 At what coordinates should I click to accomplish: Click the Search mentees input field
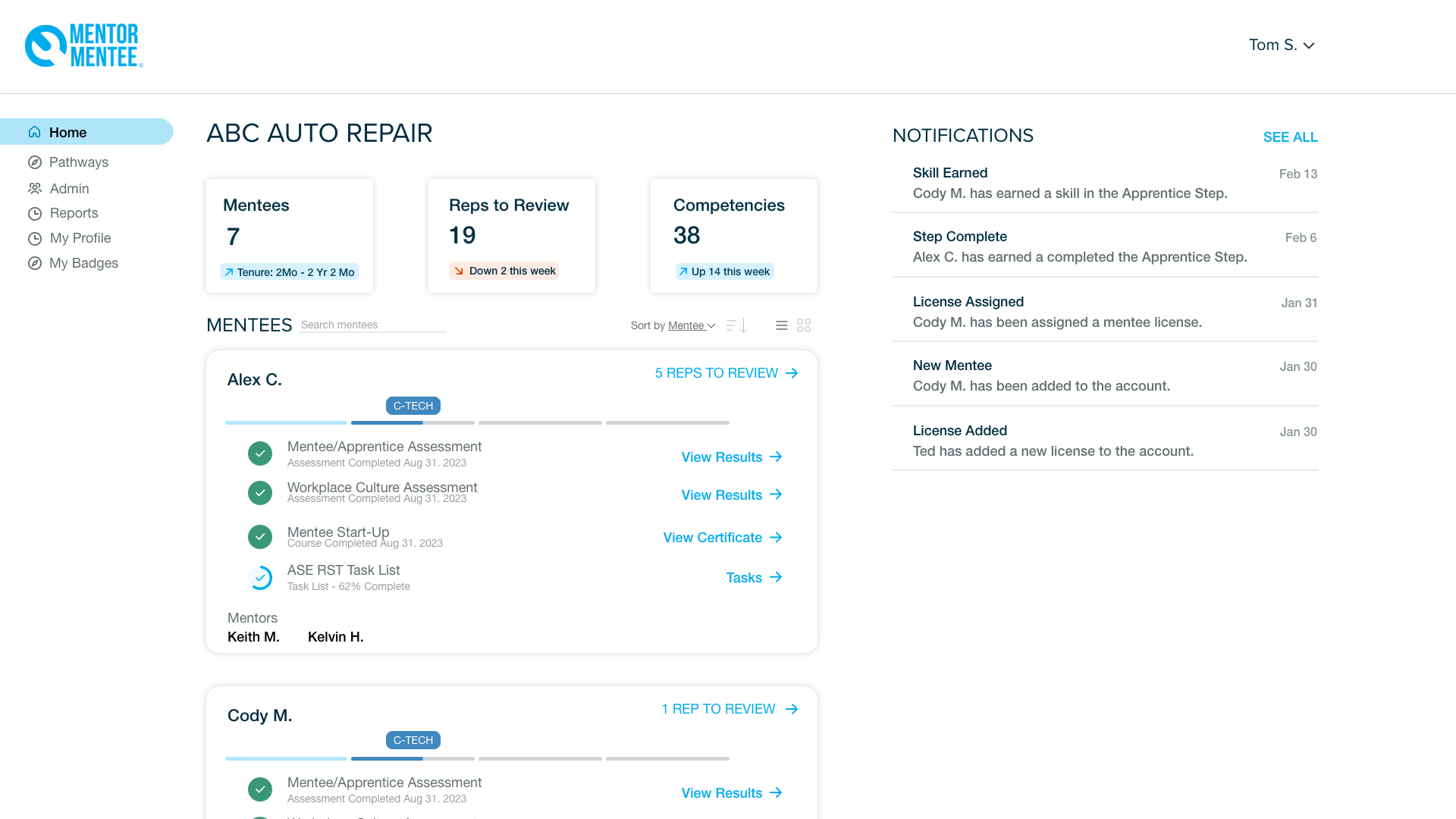tap(372, 325)
